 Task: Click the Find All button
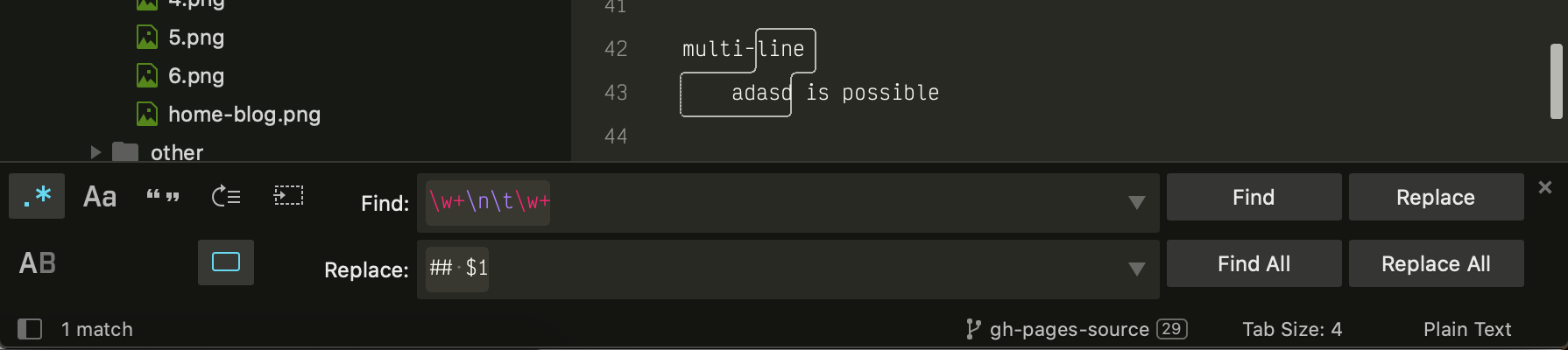(x=1254, y=263)
